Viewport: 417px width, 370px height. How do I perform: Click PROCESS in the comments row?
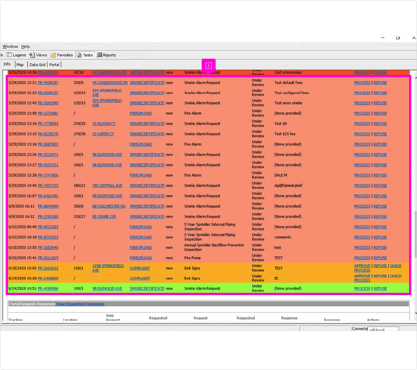pos(362,237)
